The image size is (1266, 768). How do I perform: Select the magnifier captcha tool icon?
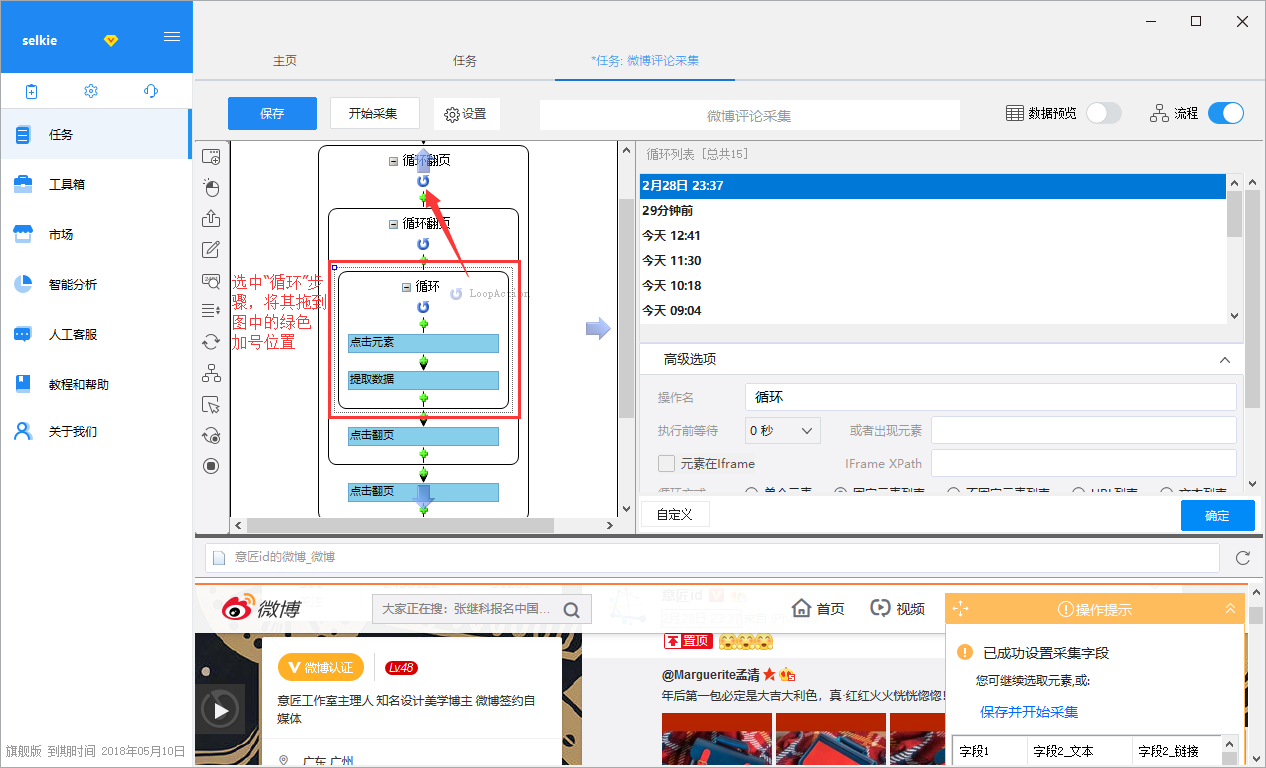211,281
